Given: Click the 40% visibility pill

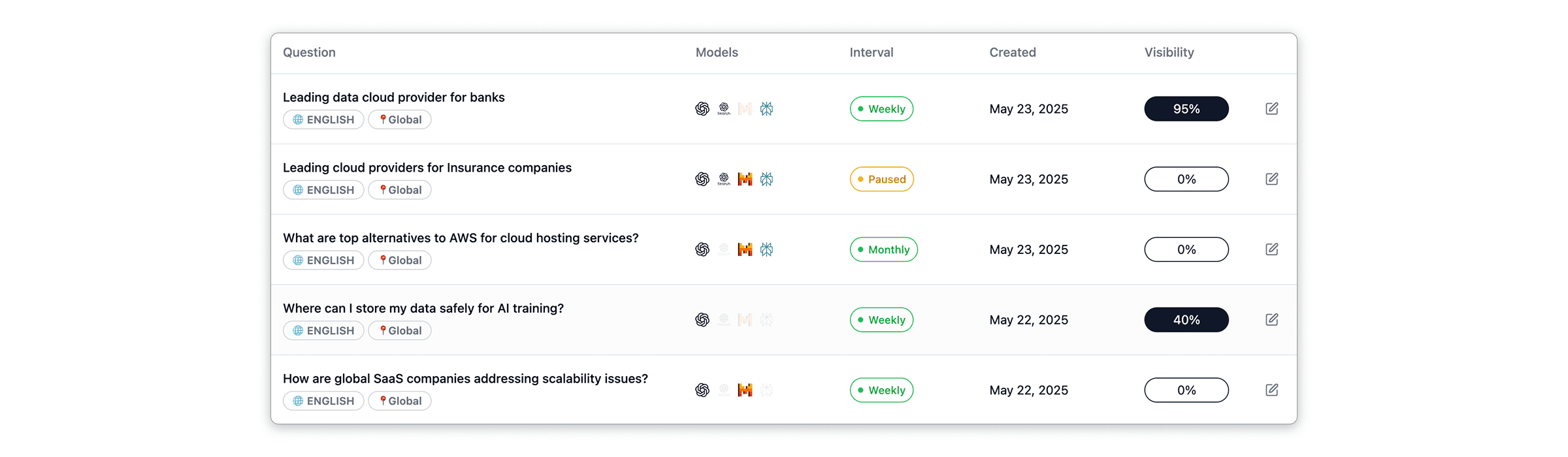Looking at the screenshot, I should point(1186,320).
